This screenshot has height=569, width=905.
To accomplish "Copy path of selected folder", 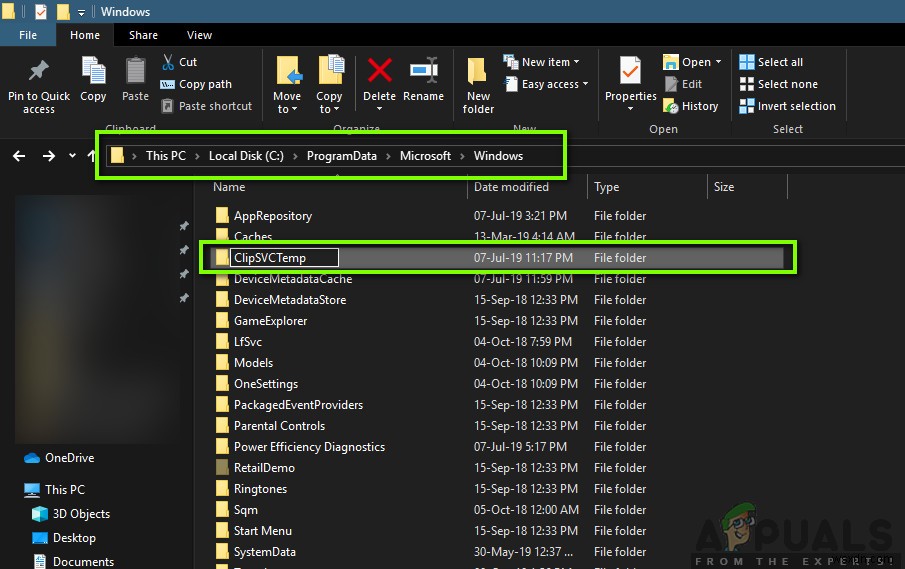I will tap(196, 84).
